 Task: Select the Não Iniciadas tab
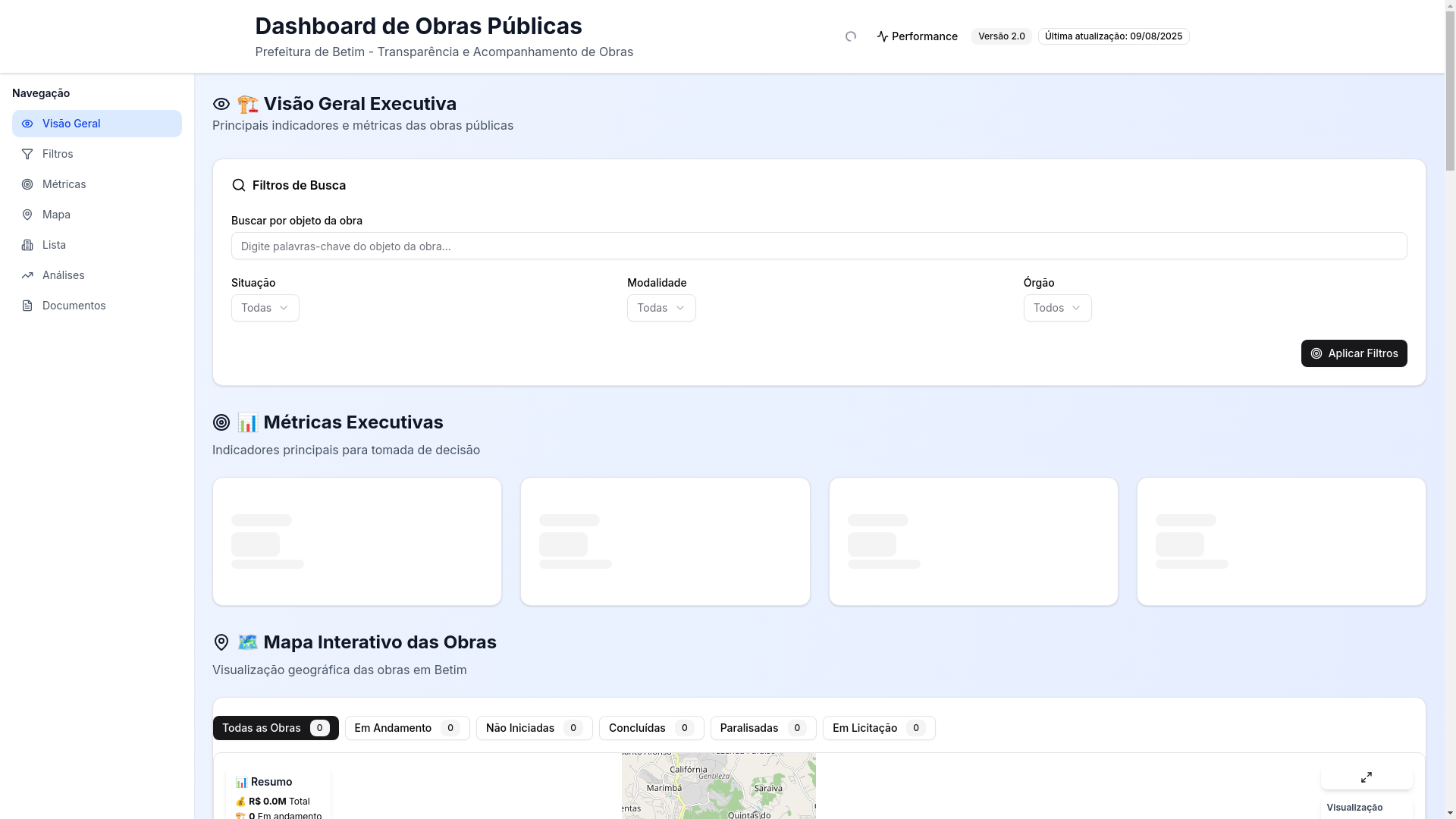[535, 728]
